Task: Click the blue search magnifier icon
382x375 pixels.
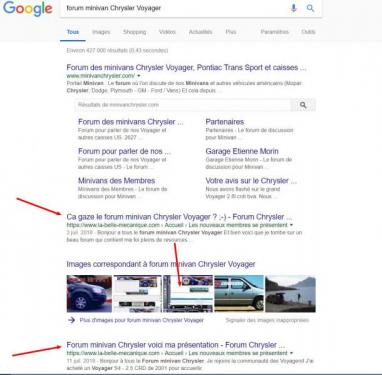Action: pyautogui.click(x=310, y=8)
